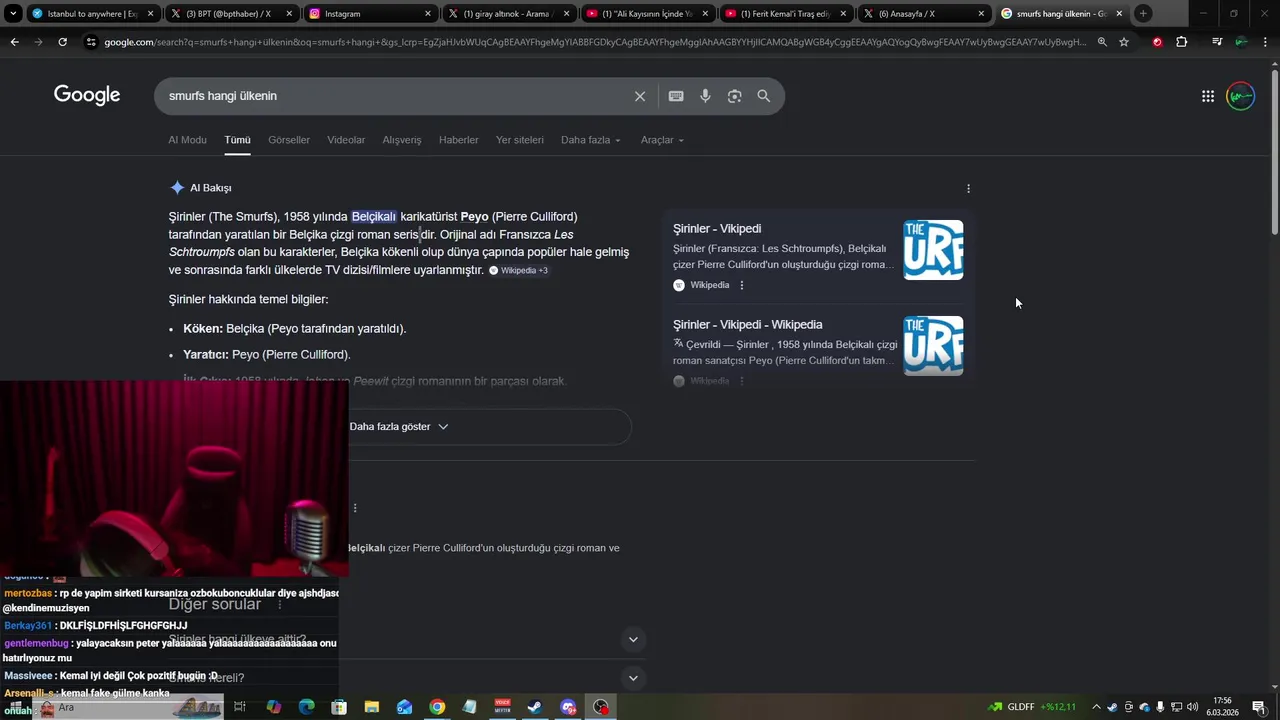Image resolution: width=1280 pixels, height=720 pixels.
Task: Click the second source's Smurfs thumbnail
Action: [933, 346]
